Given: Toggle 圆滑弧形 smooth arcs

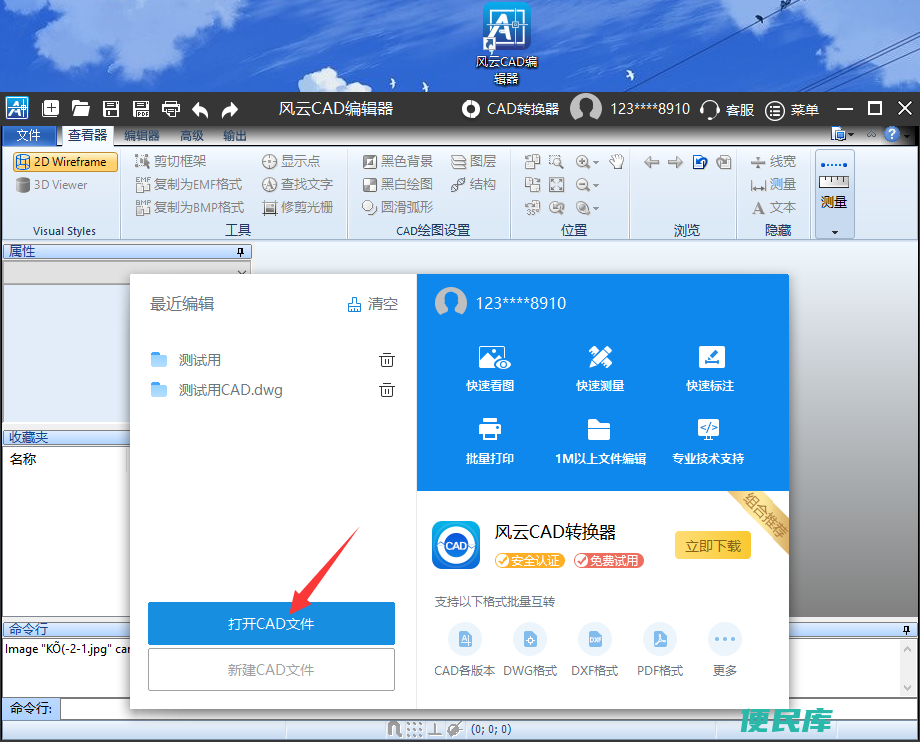Looking at the screenshot, I should coord(397,208).
